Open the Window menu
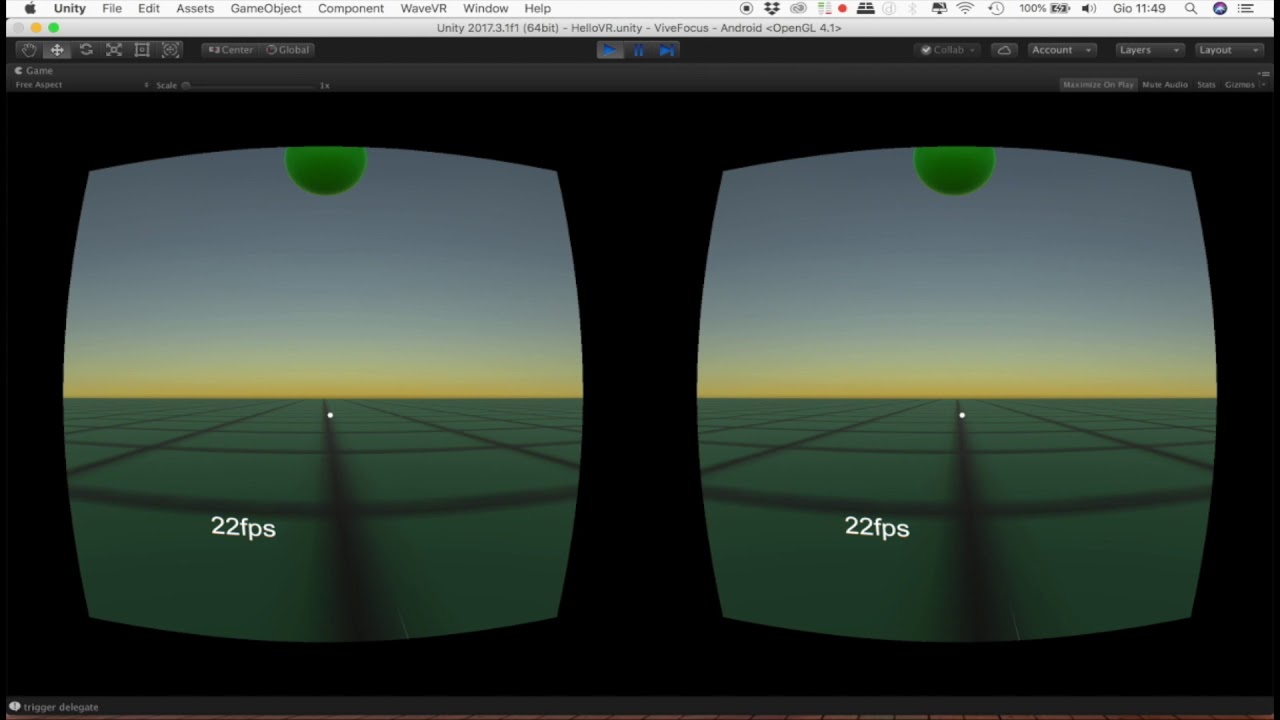The image size is (1280, 720). [486, 8]
